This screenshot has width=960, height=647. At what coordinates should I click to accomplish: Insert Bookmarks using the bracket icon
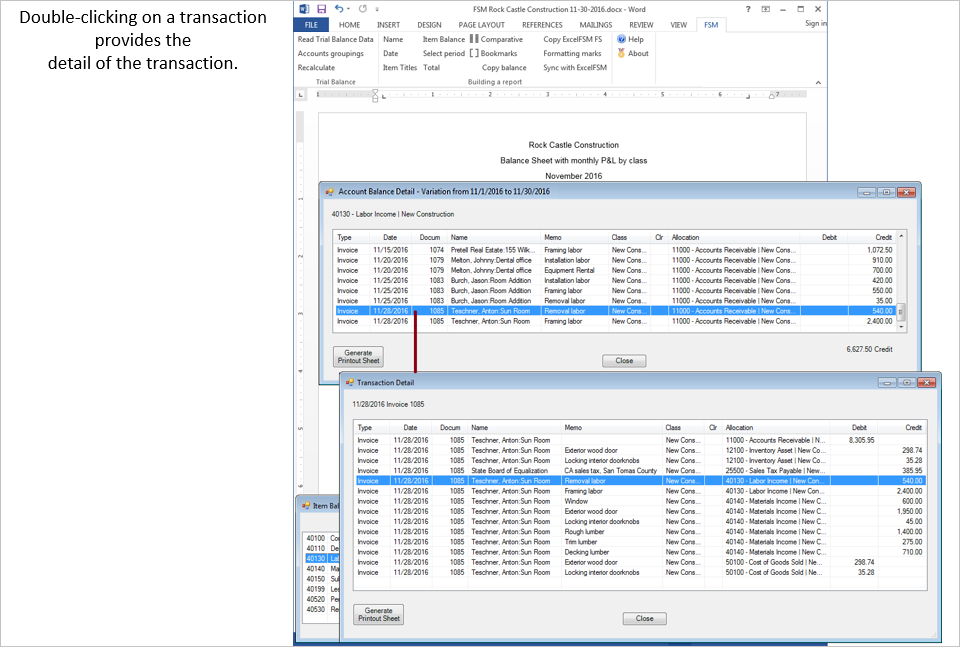coord(493,53)
